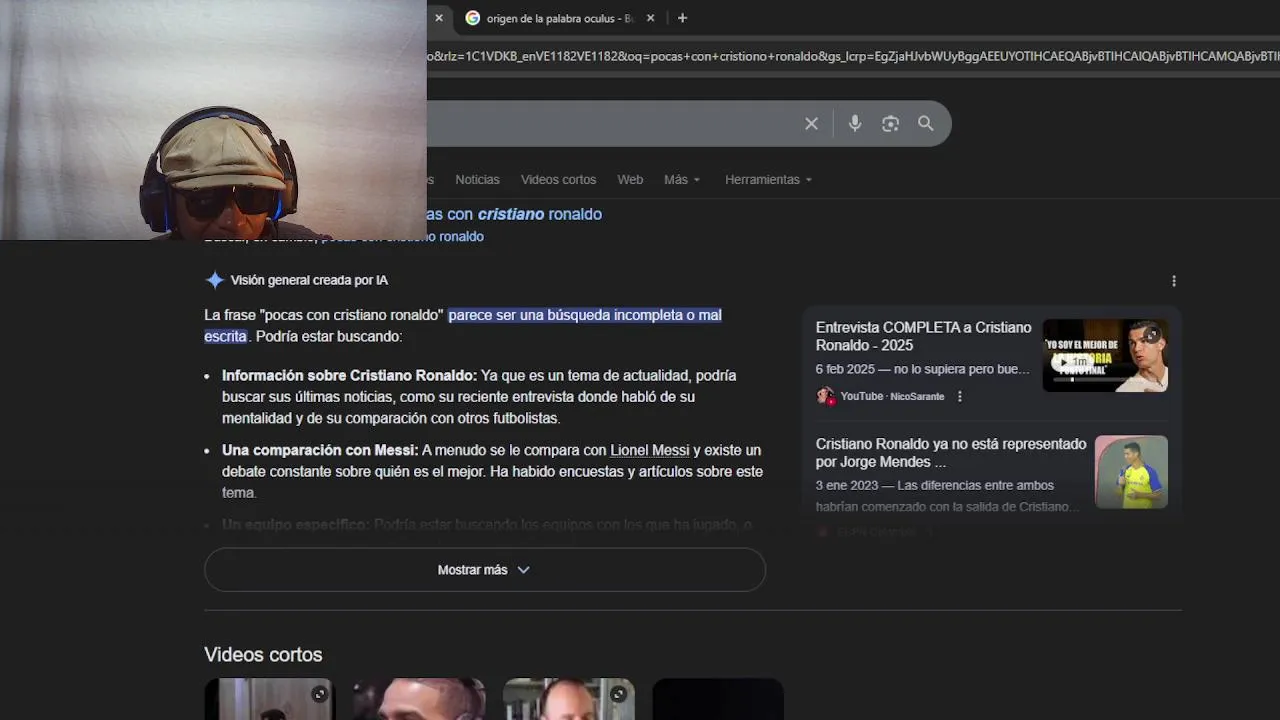
Task: Open the Noticias search filter
Action: tap(477, 180)
